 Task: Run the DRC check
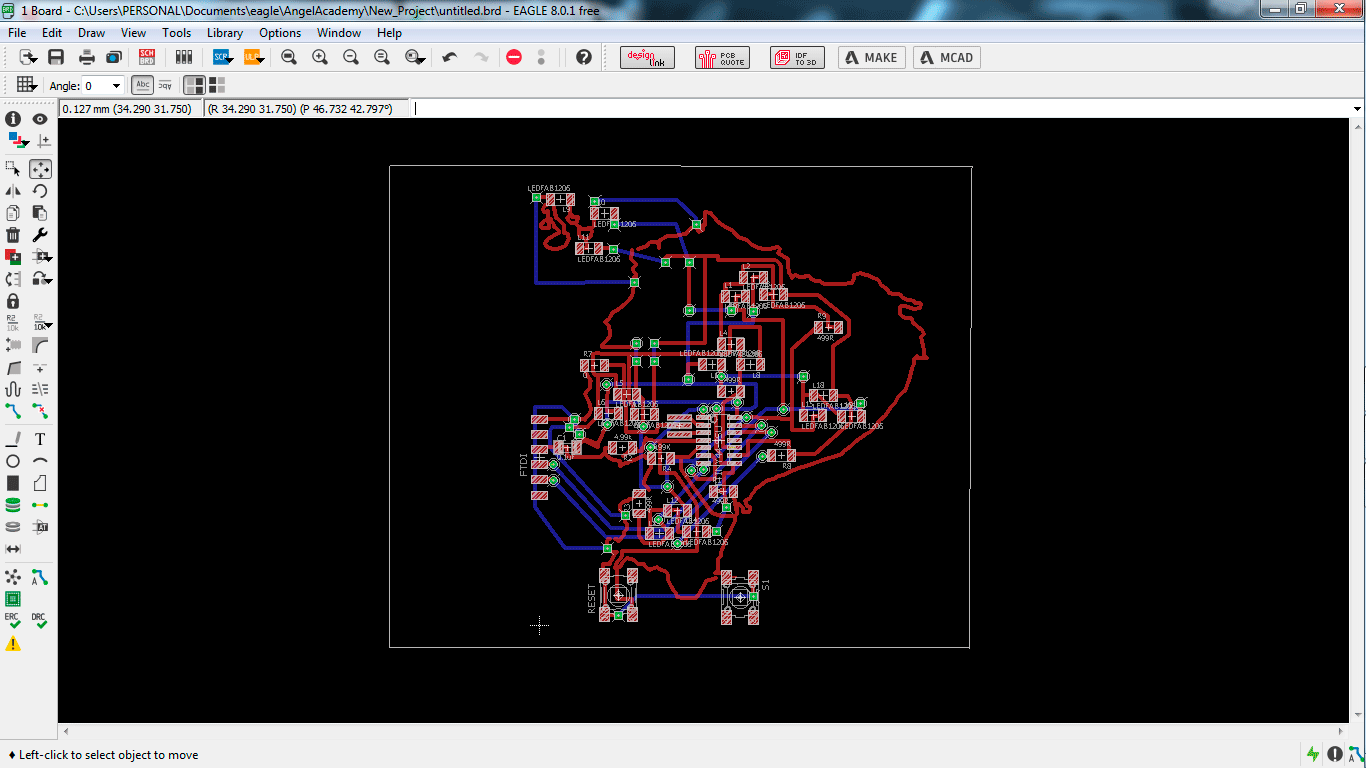point(40,621)
